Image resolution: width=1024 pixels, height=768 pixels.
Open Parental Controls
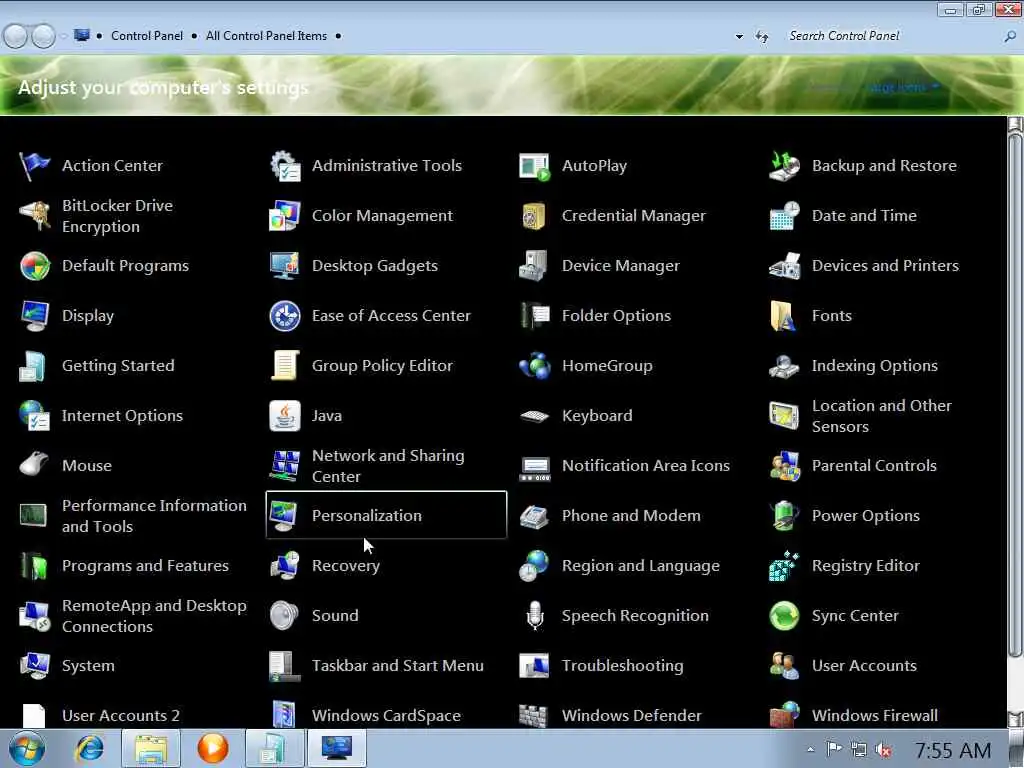click(853, 466)
